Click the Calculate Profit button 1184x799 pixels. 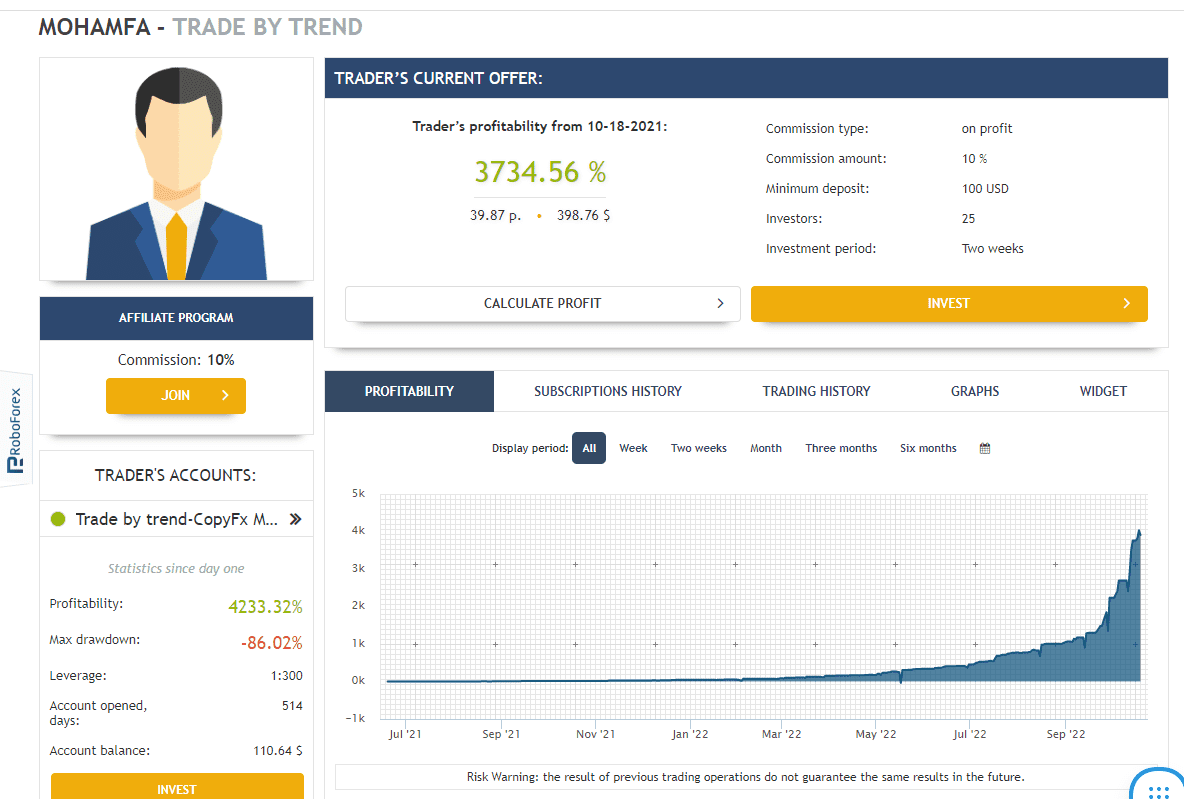pyautogui.click(x=542, y=304)
